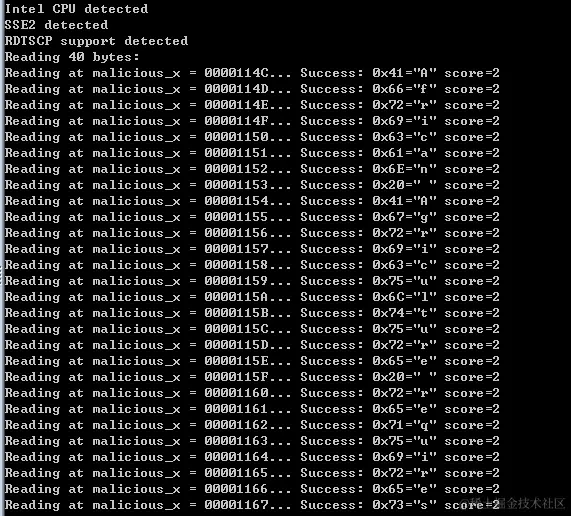Click score=2 on the 00001161 line
Viewport: 571px width, 516px height.
[472, 409]
